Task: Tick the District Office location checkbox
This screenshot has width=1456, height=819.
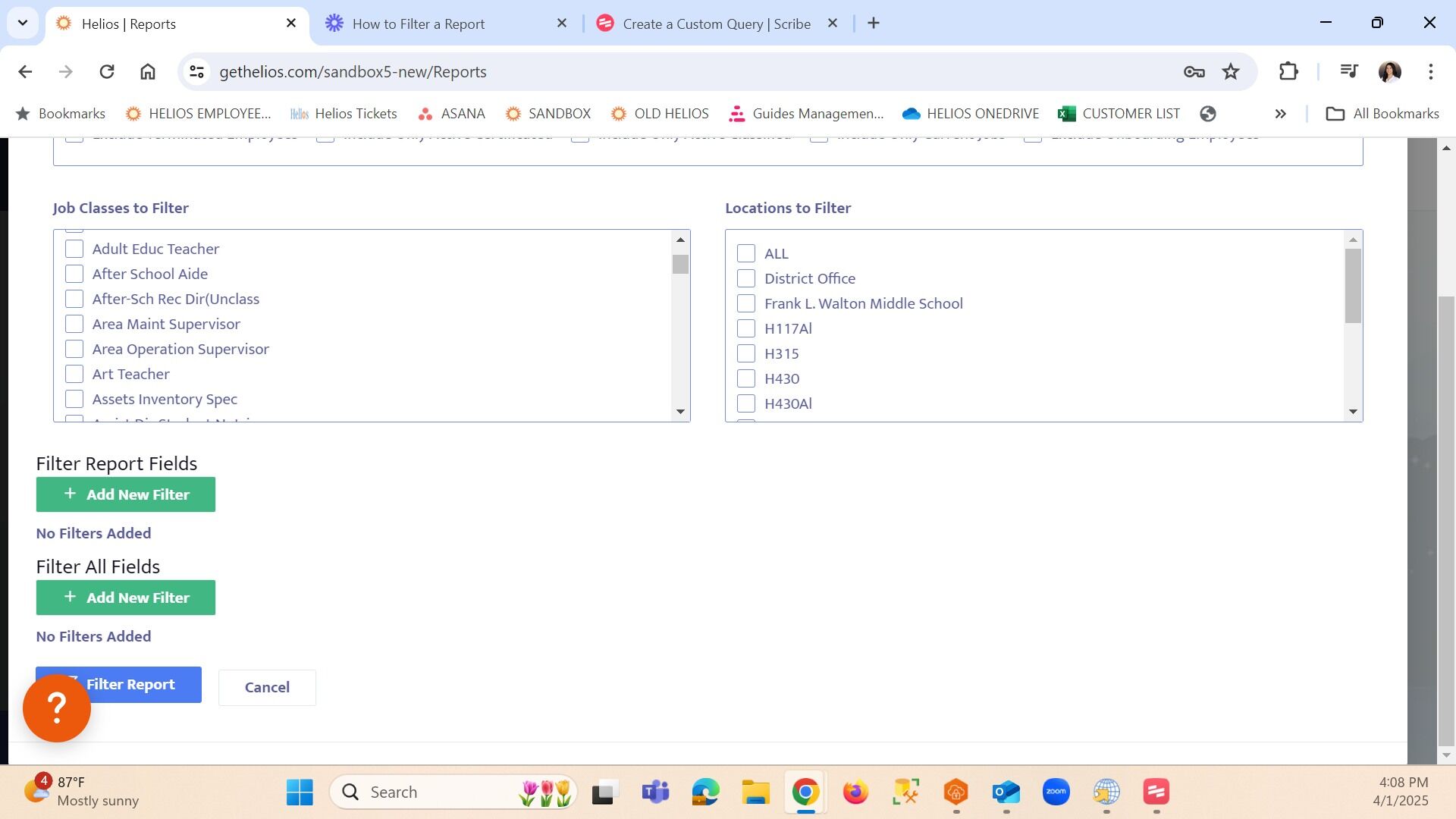Action: click(x=746, y=278)
